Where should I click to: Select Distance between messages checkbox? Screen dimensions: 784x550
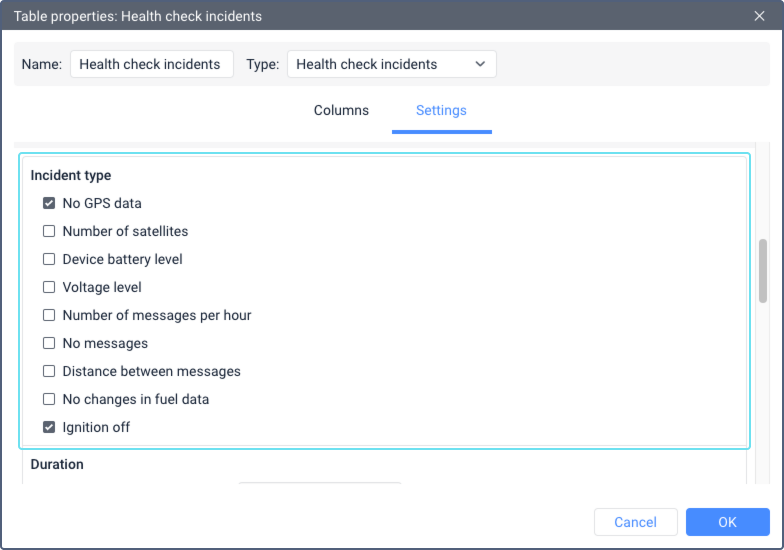pyautogui.click(x=49, y=371)
